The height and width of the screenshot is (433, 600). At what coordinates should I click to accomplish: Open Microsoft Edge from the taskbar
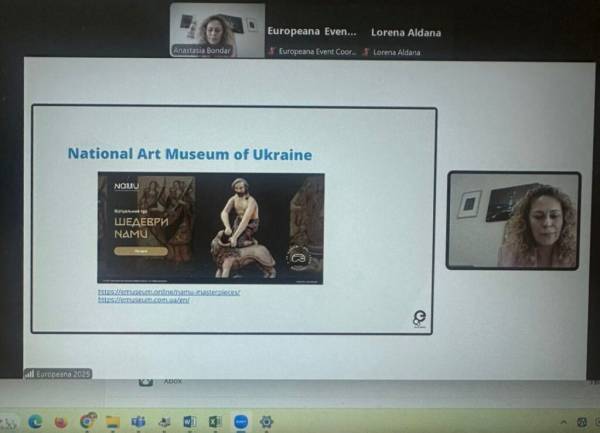pyautogui.click(x=36, y=422)
